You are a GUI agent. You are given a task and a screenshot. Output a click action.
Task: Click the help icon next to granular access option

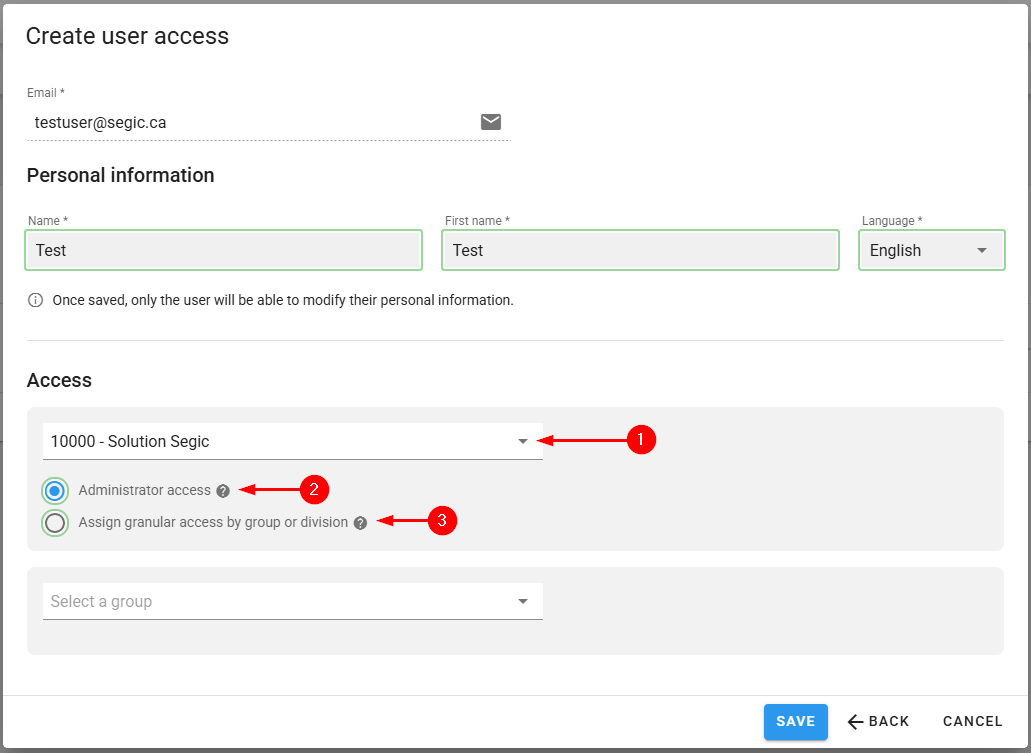[x=360, y=522]
